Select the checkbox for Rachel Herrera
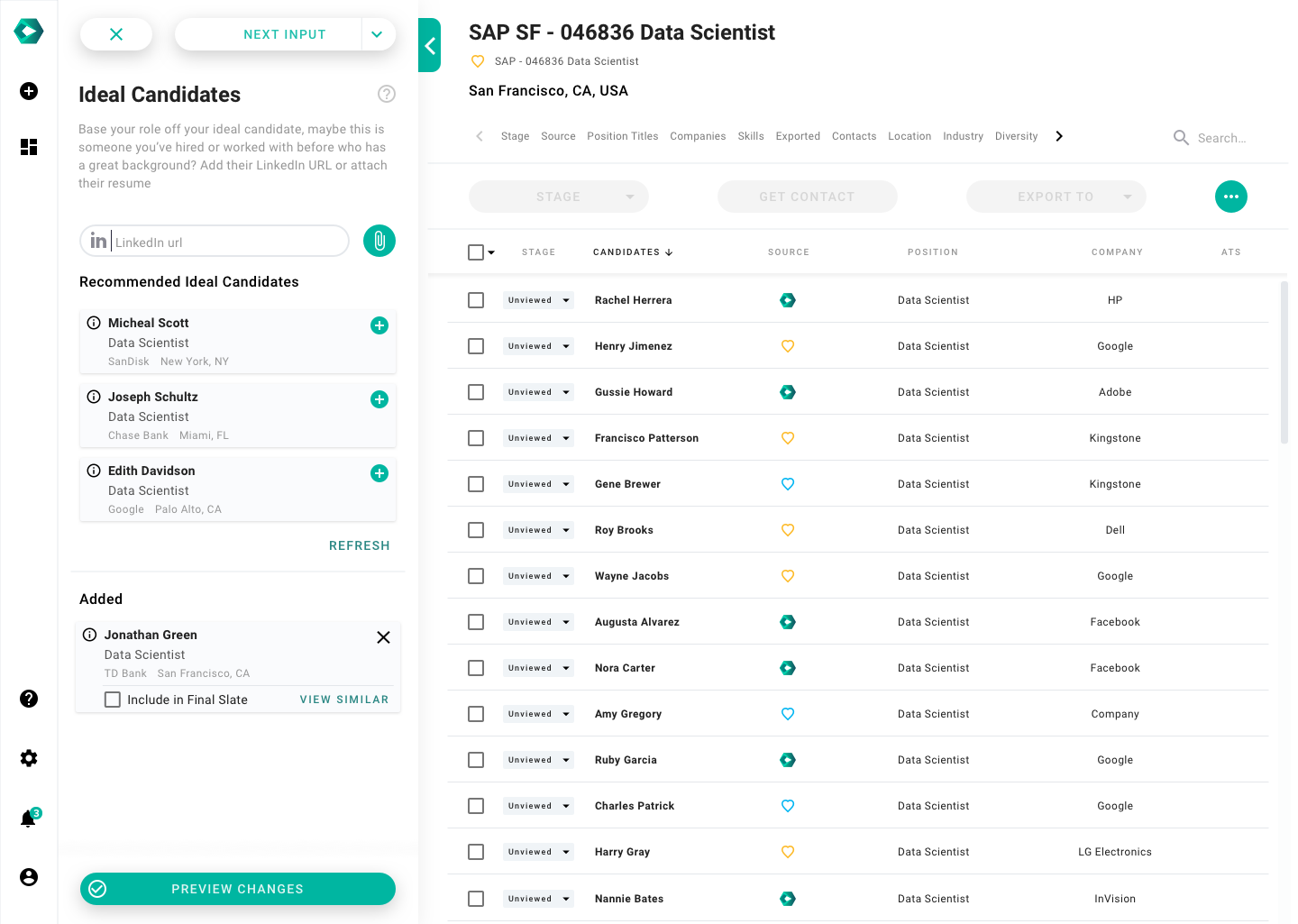Image resolution: width=1298 pixels, height=924 pixels. coord(476,300)
